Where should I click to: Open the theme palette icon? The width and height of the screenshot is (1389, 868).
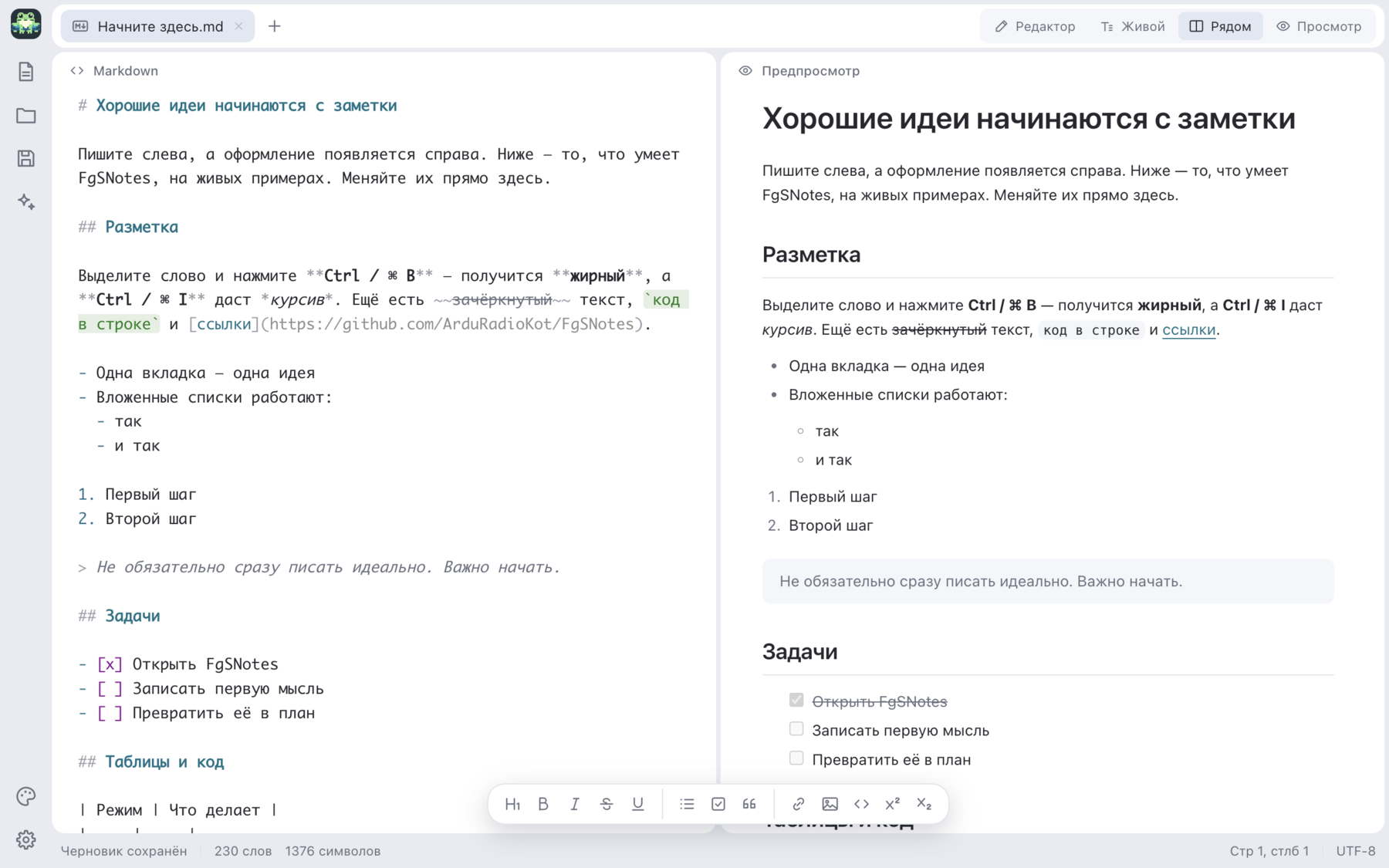coord(26,796)
